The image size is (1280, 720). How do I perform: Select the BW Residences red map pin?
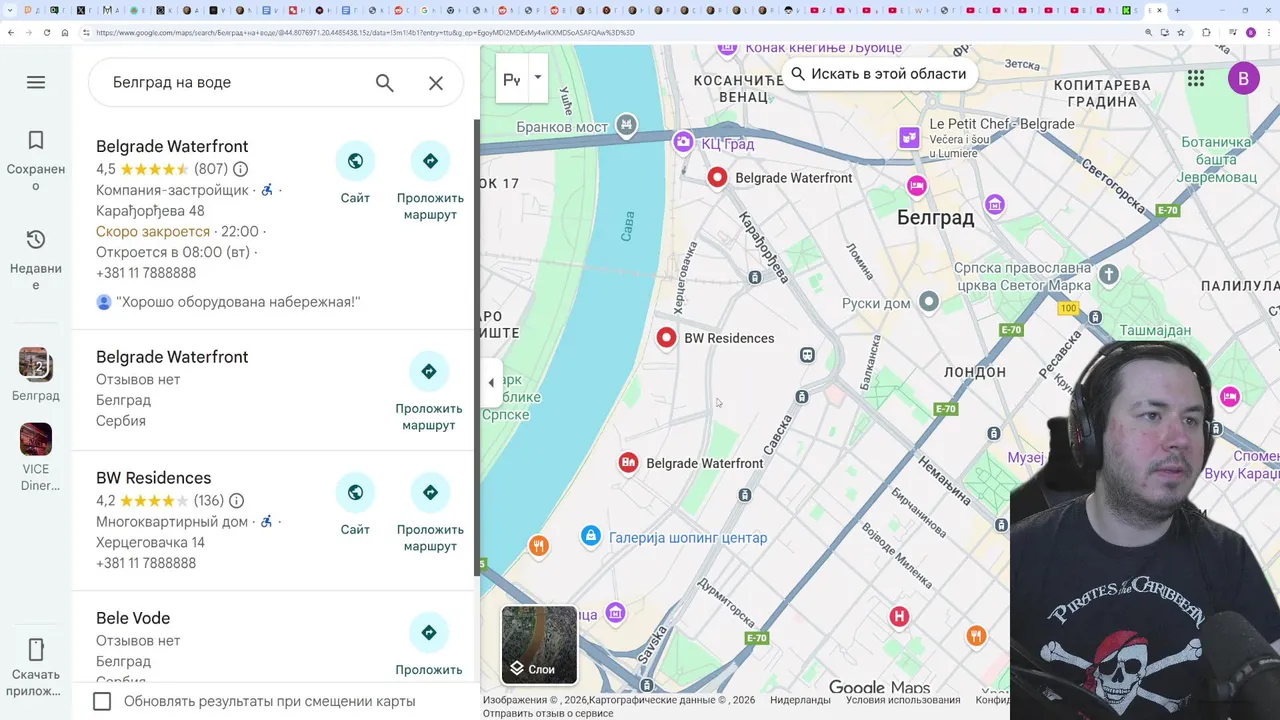click(x=666, y=338)
